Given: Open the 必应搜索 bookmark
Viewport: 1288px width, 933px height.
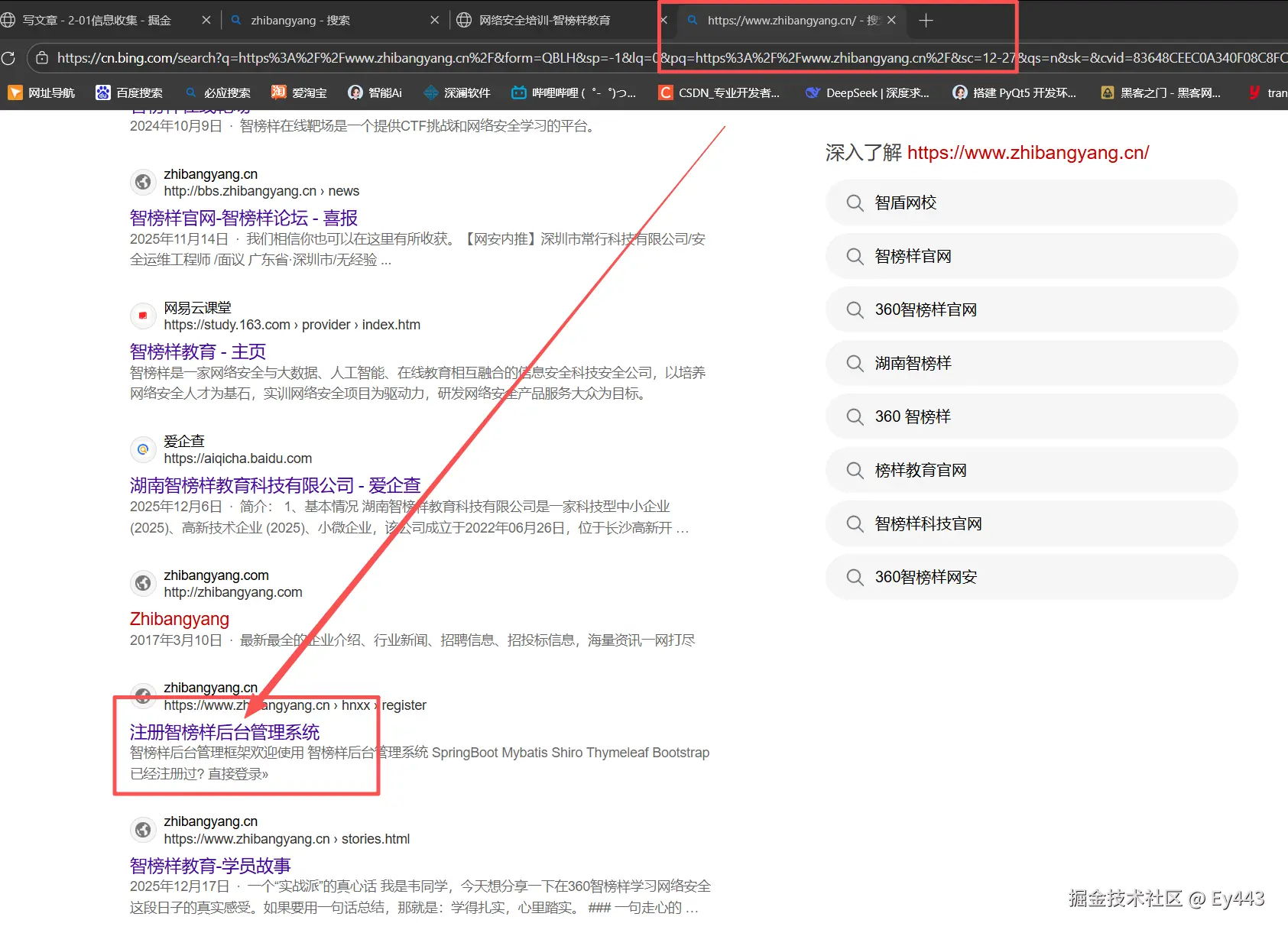Looking at the screenshot, I should click(x=218, y=92).
